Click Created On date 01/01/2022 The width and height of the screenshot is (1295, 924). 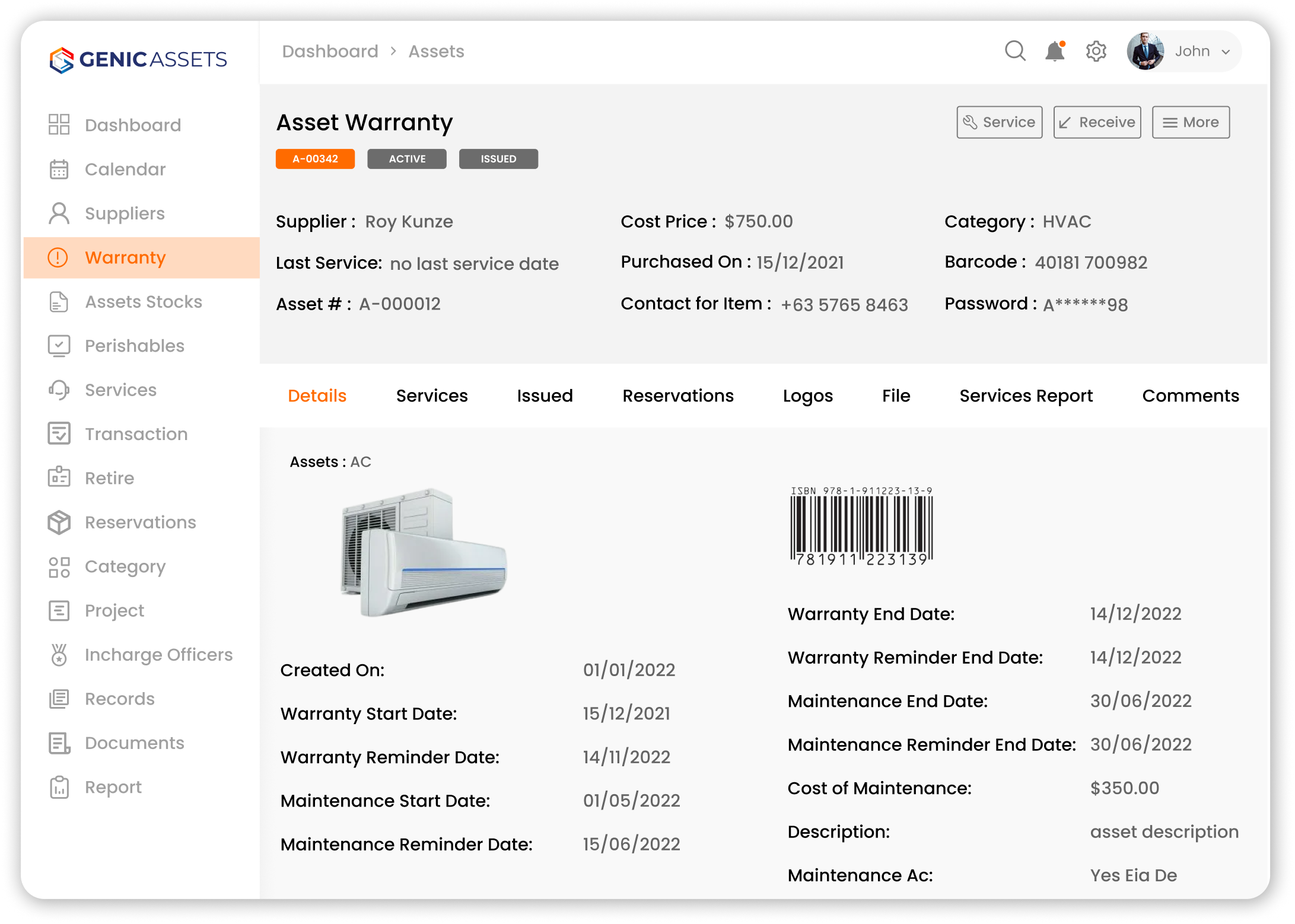tap(629, 670)
